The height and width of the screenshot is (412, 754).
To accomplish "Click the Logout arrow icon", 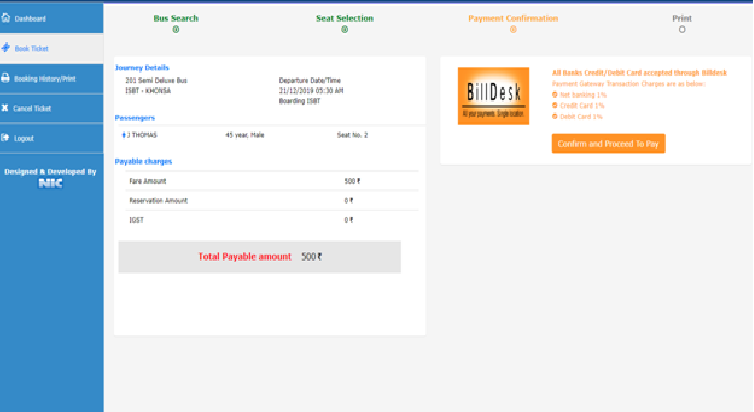I will (6, 138).
